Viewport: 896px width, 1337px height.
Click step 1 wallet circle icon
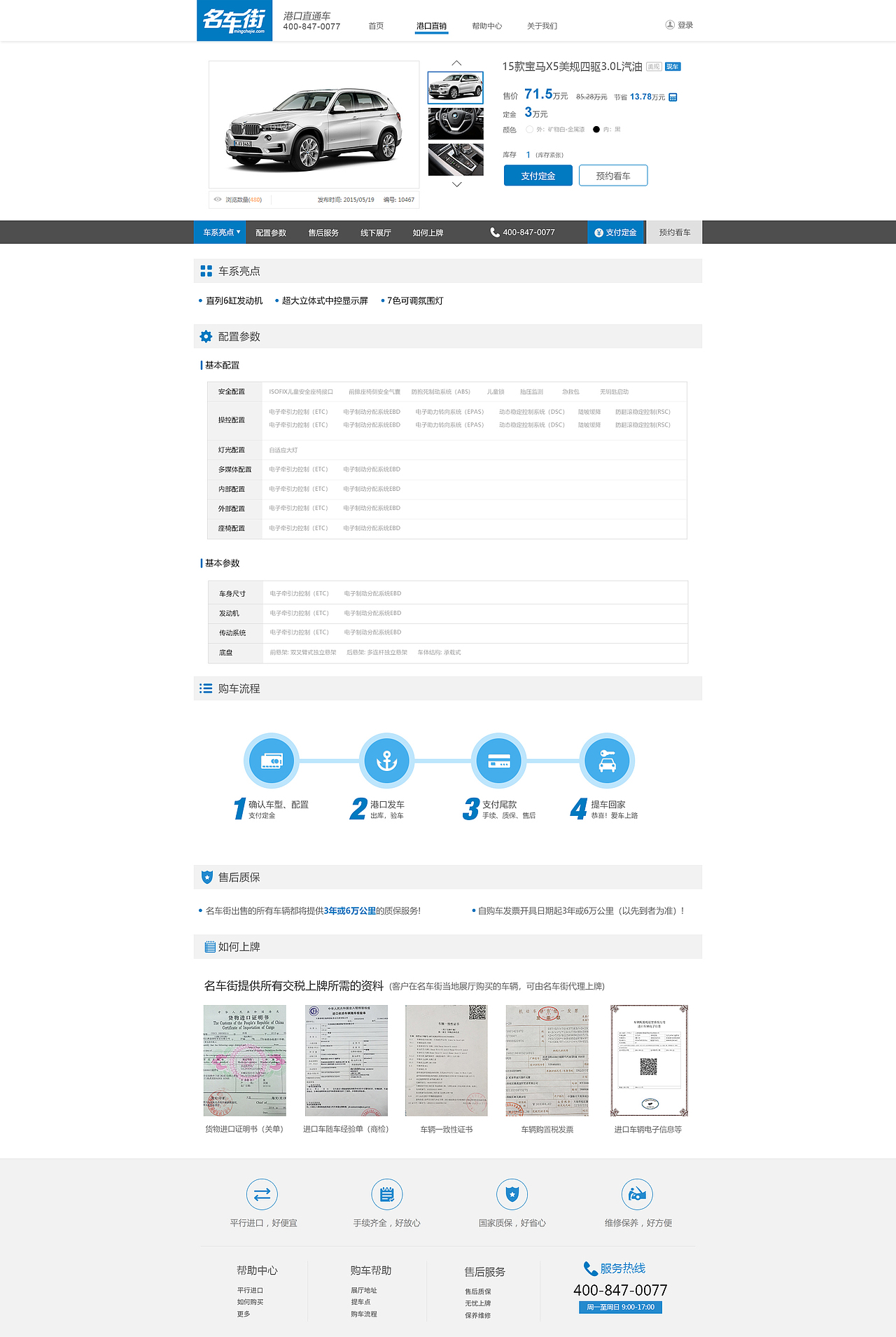(272, 761)
